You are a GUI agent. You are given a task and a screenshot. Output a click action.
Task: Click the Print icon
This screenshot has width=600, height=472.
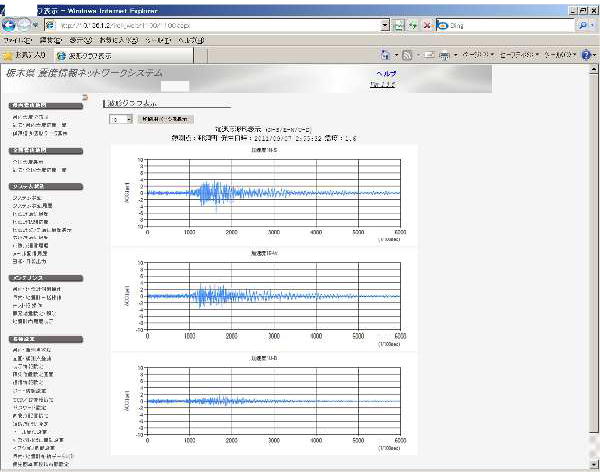[444, 56]
